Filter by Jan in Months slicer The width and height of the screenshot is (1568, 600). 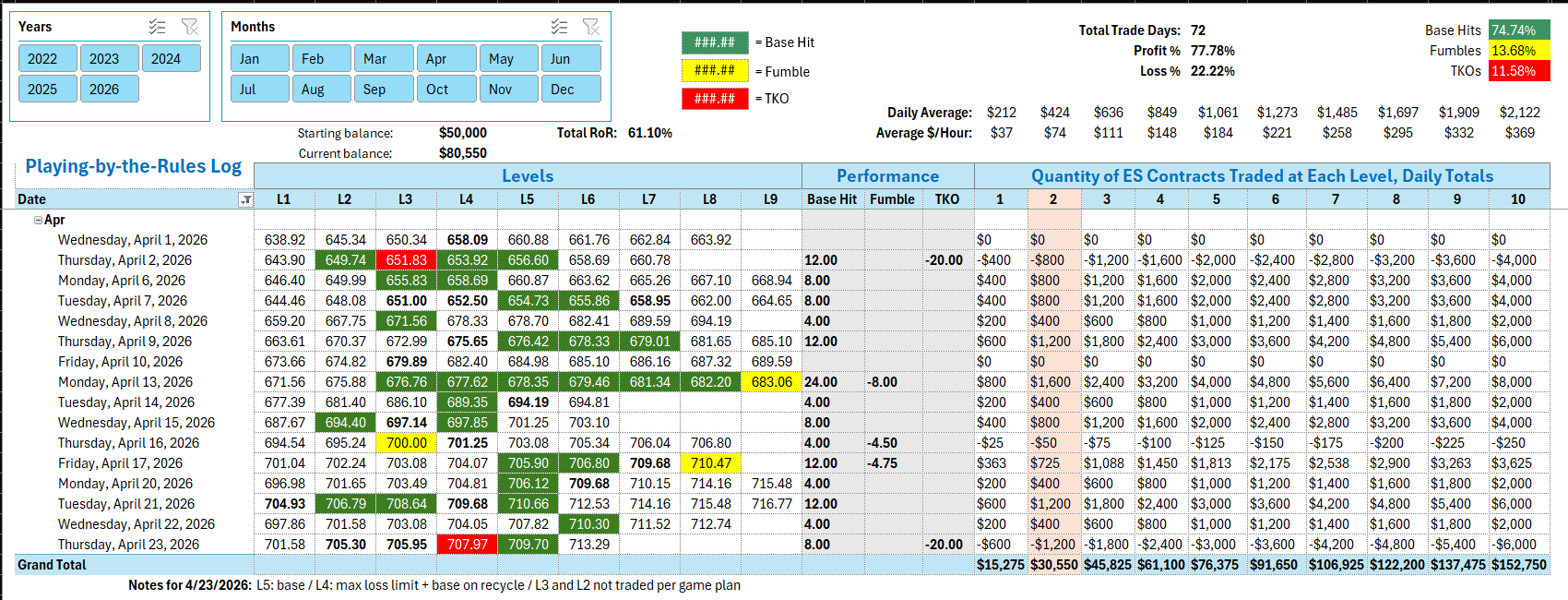(260, 58)
